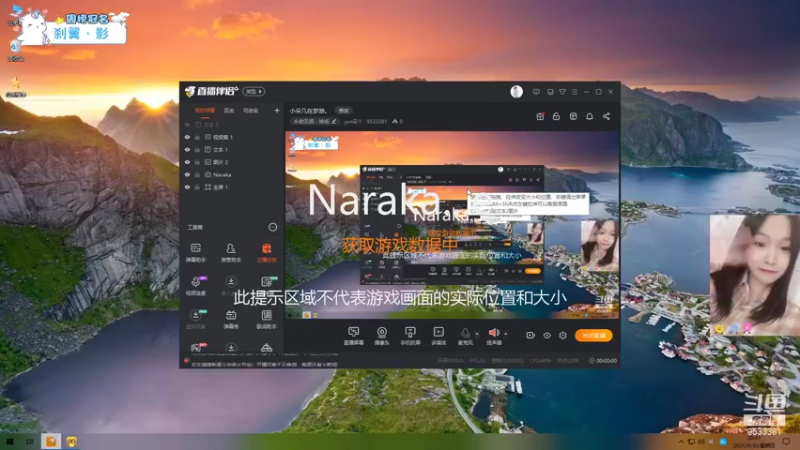Select the Naraka source row
The image size is (800, 450).
click(232, 174)
